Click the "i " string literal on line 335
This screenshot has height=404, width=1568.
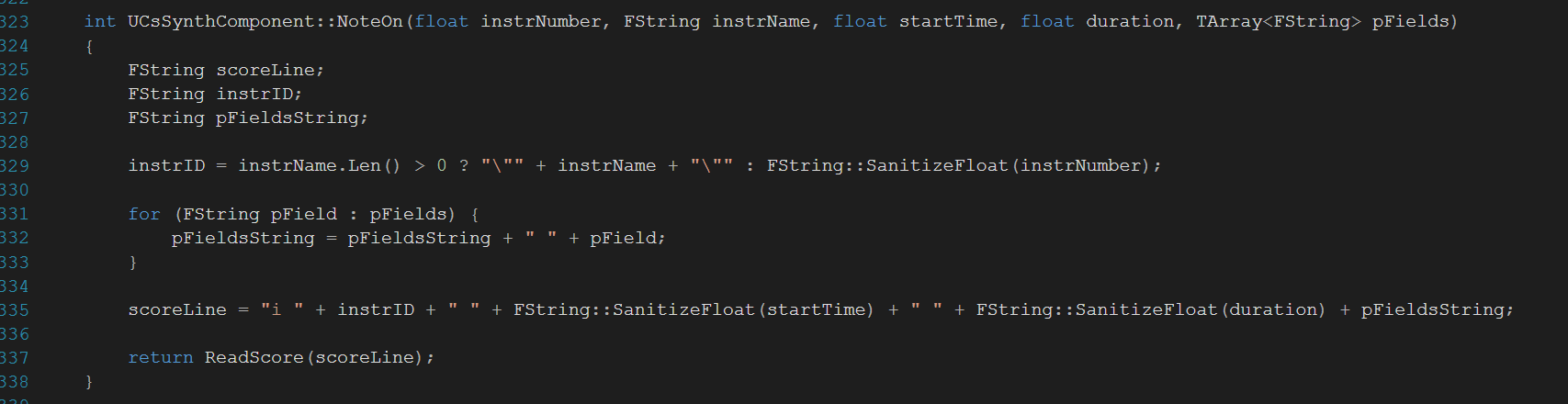pos(282,309)
